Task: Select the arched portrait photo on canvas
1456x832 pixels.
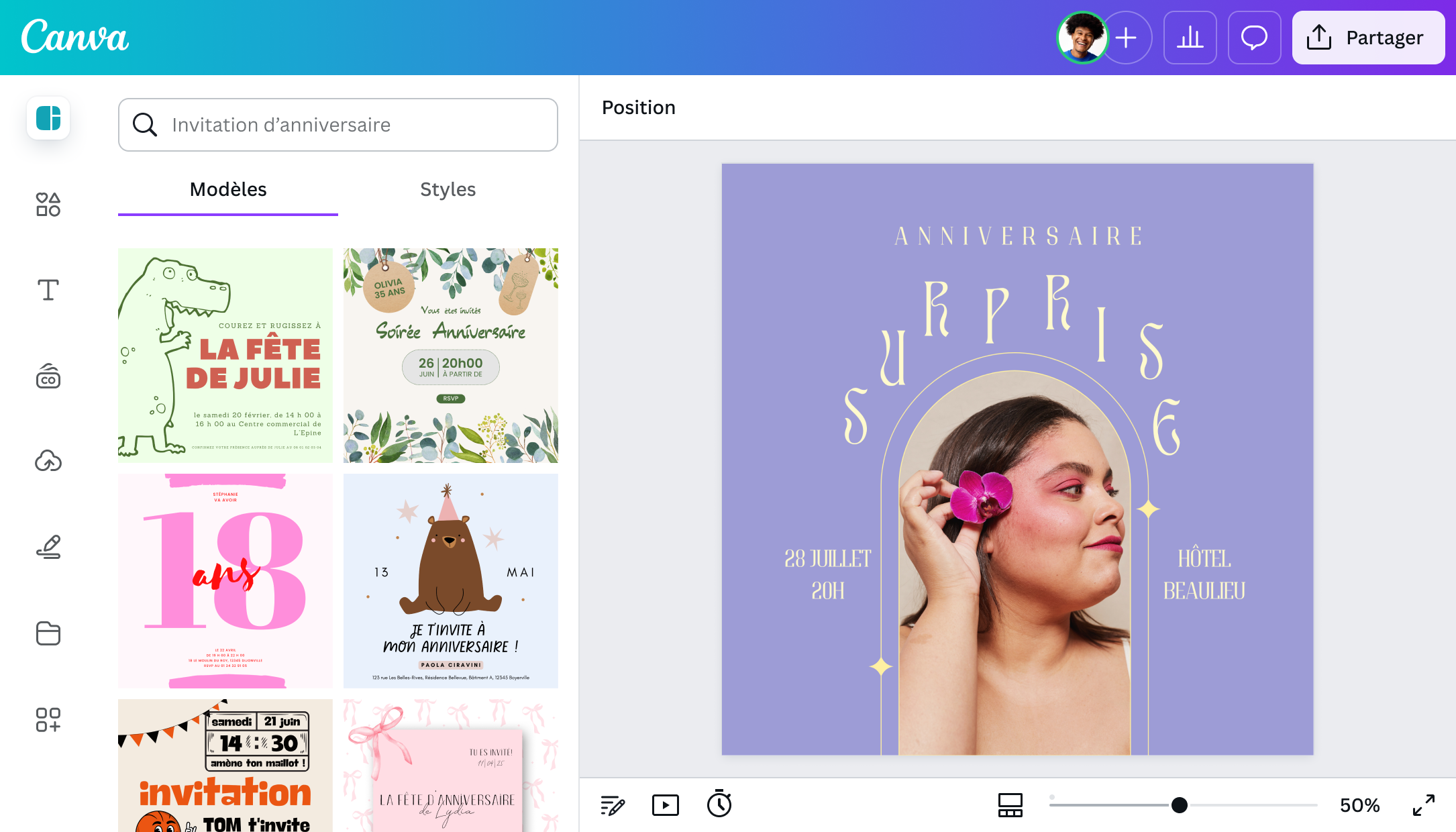Action: 1015,564
